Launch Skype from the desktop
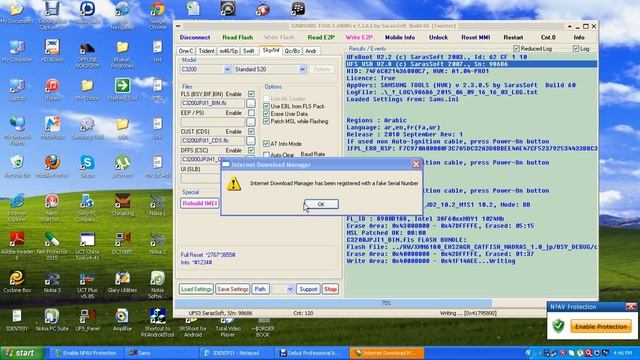This screenshot has width=640, height=360. (87, 167)
